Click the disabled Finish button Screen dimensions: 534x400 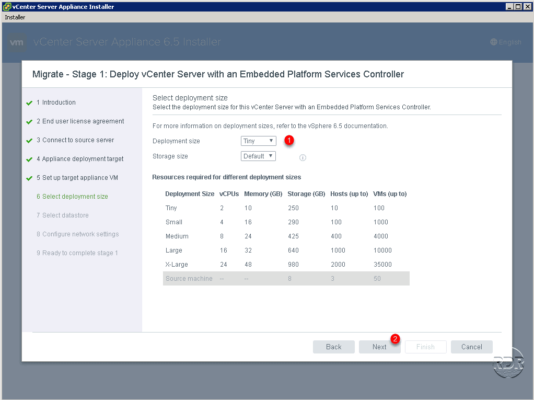pos(425,347)
